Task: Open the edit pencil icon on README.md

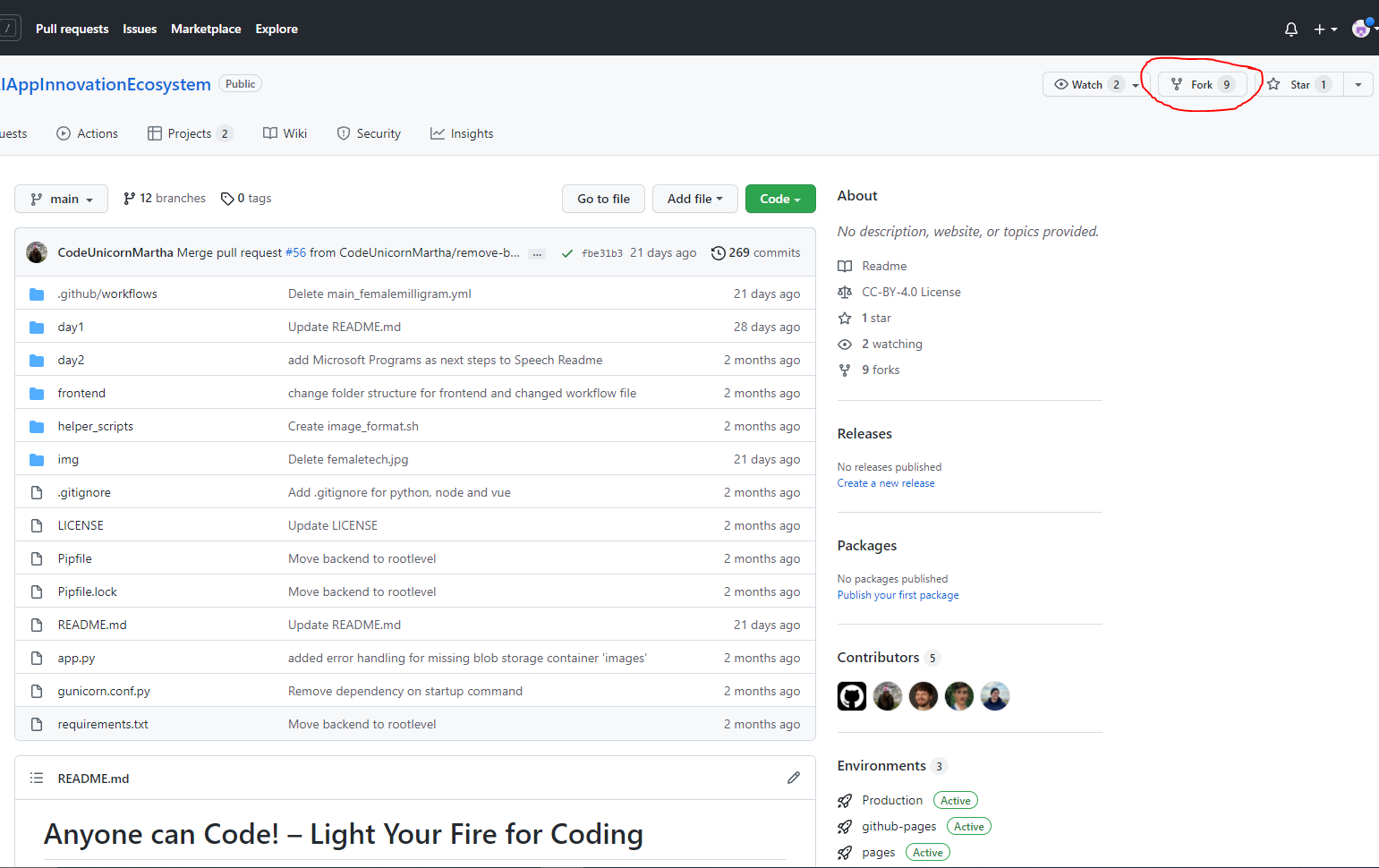Action: point(794,778)
